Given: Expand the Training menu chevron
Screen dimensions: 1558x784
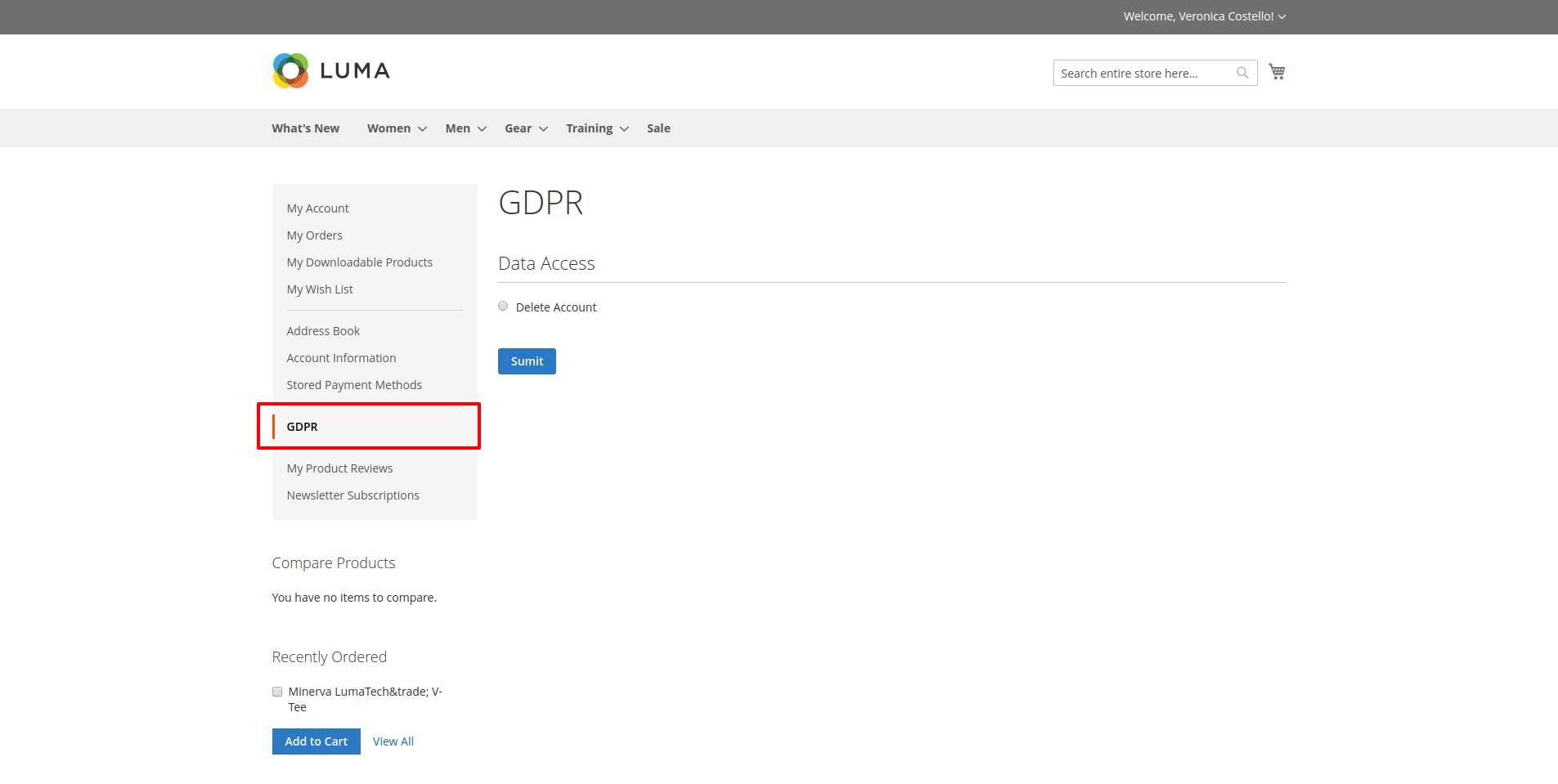Looking at the screenshot, I should tap(624, 129).
